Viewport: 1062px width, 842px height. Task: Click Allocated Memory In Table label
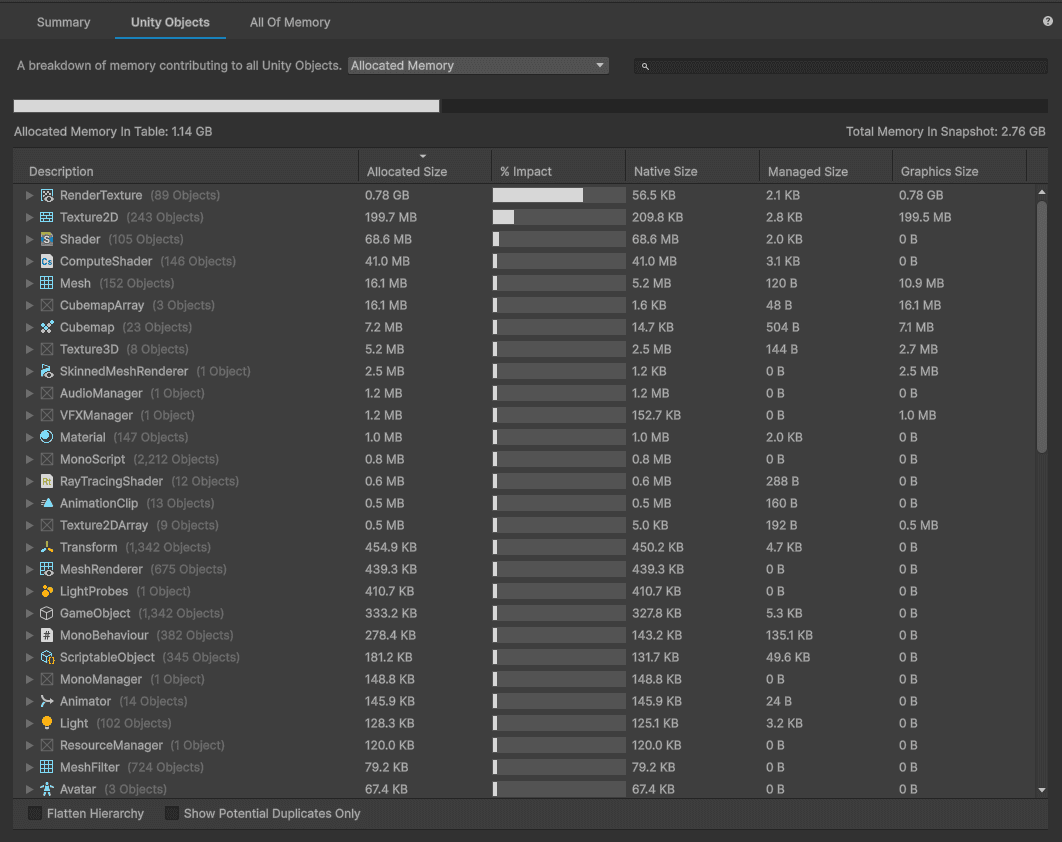click(x=113, y=131)
